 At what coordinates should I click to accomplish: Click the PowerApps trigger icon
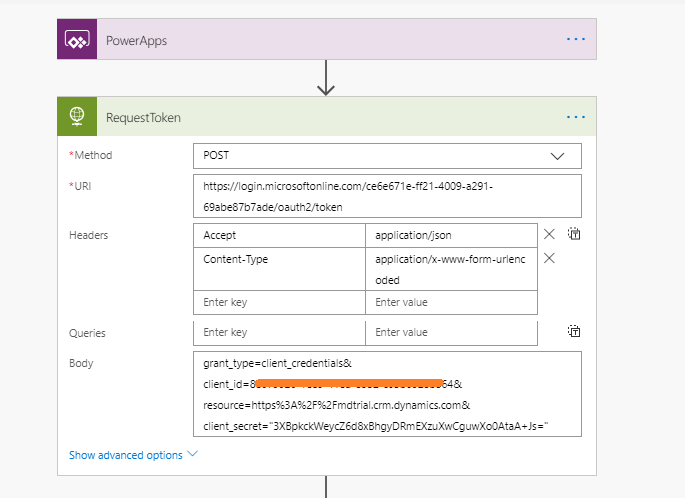click(77, 39)
